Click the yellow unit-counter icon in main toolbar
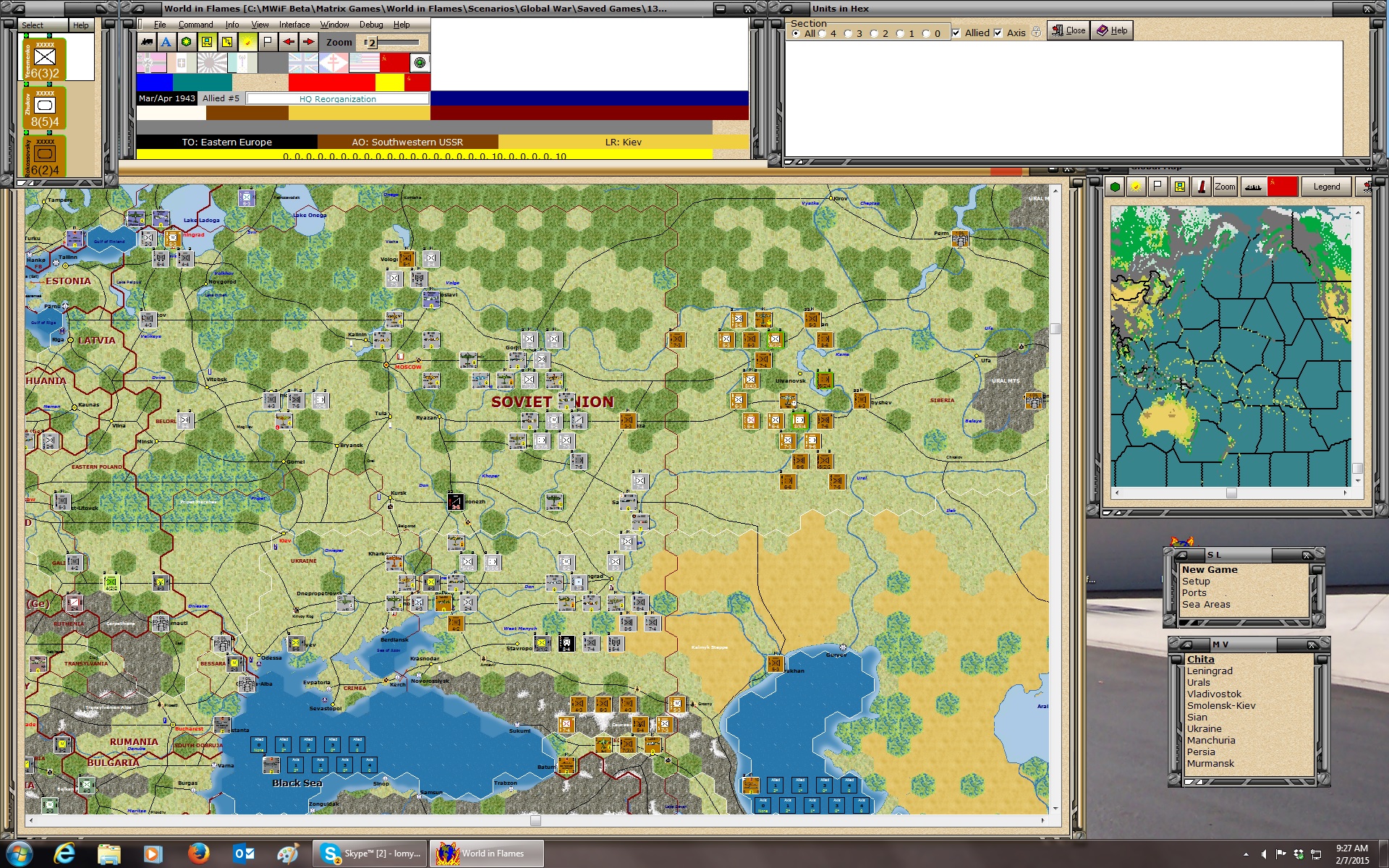Screen dimensions: 1389x868 point(207,42)
